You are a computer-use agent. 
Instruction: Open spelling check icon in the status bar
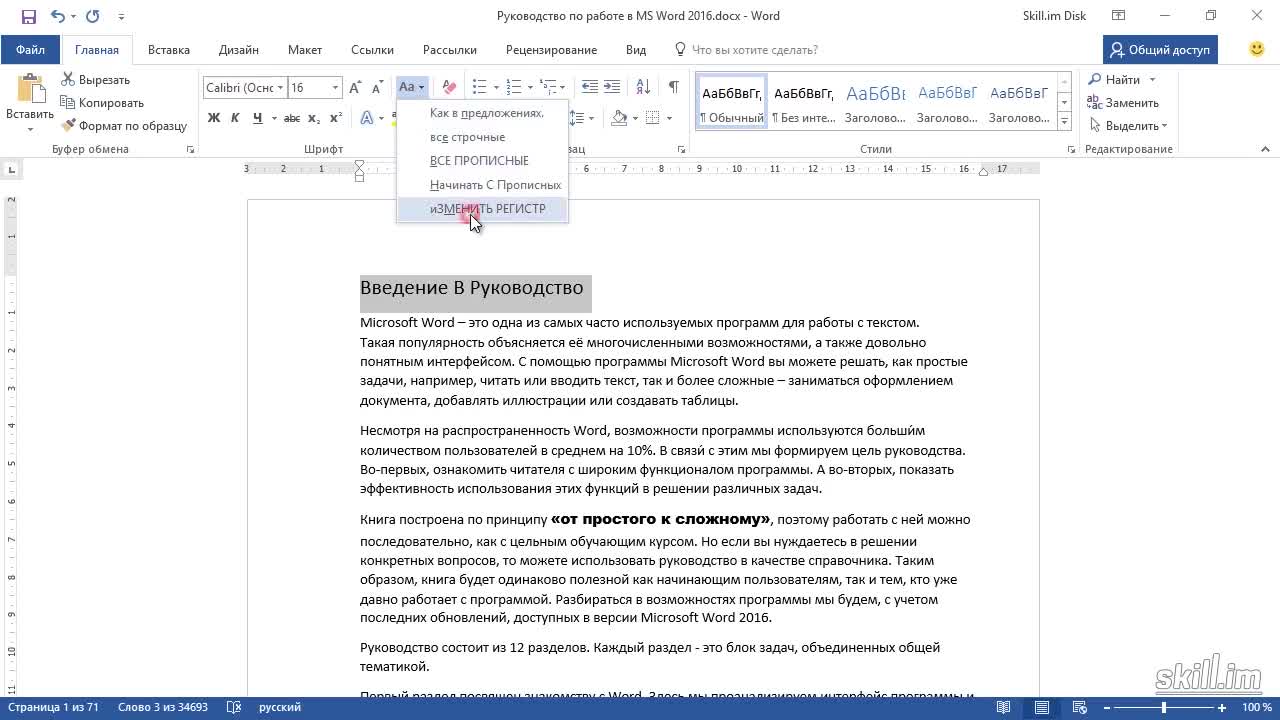click(x=234, y=708)
